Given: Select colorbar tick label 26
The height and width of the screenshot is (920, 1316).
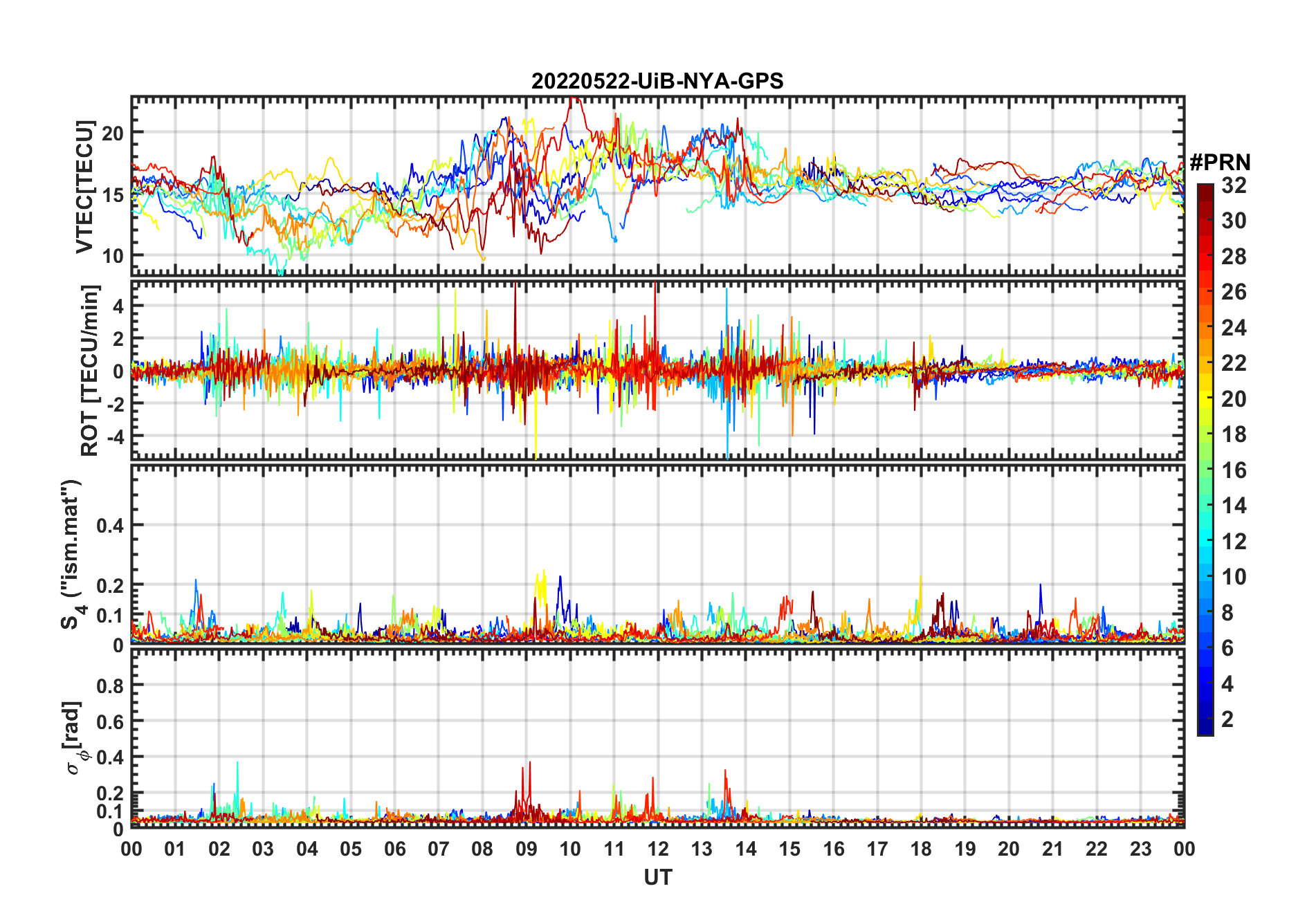Looking at the screenshot, I should pyautogui.click(x=1234, y=292).
